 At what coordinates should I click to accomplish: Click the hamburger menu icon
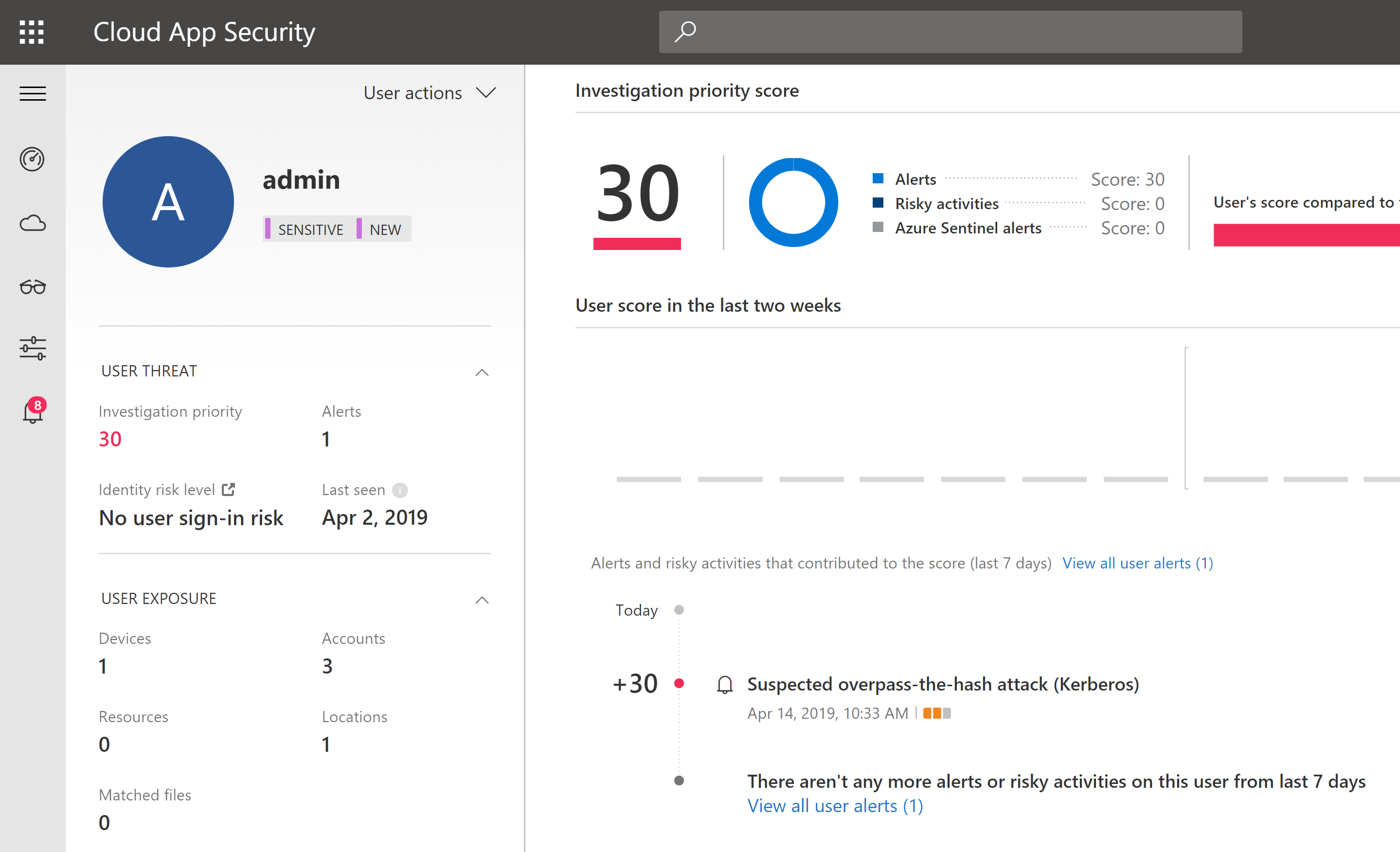pyautogui.click(x=33, y=94)
